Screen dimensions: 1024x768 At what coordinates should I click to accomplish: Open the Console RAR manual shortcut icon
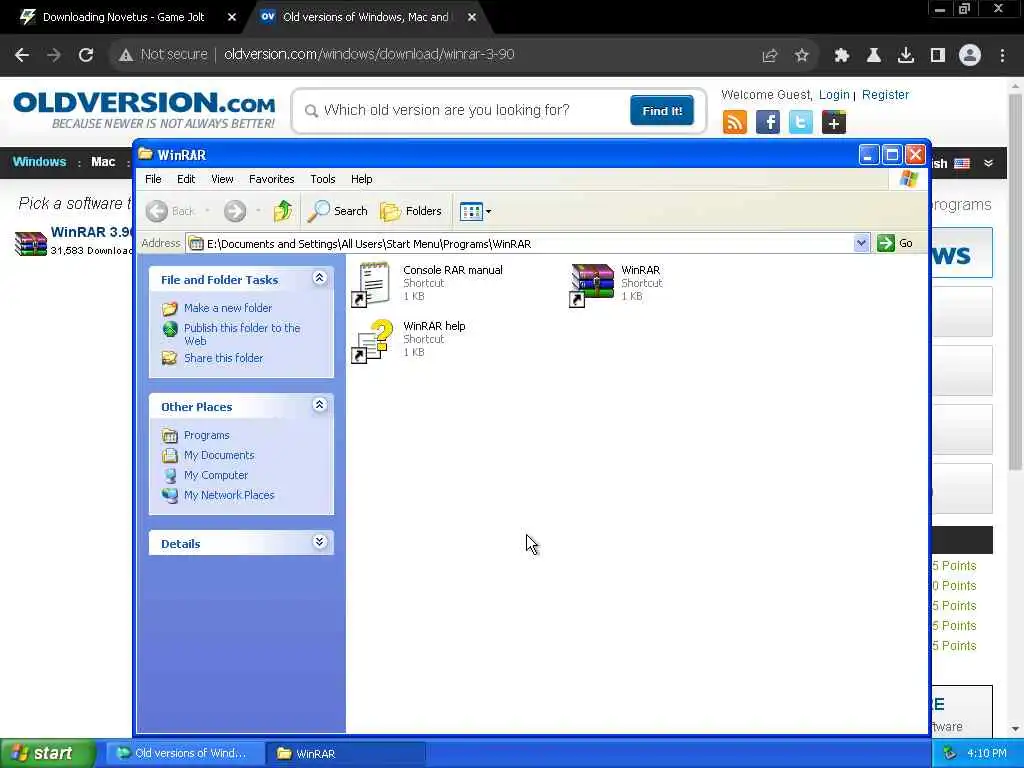click(x=371, y=284)
